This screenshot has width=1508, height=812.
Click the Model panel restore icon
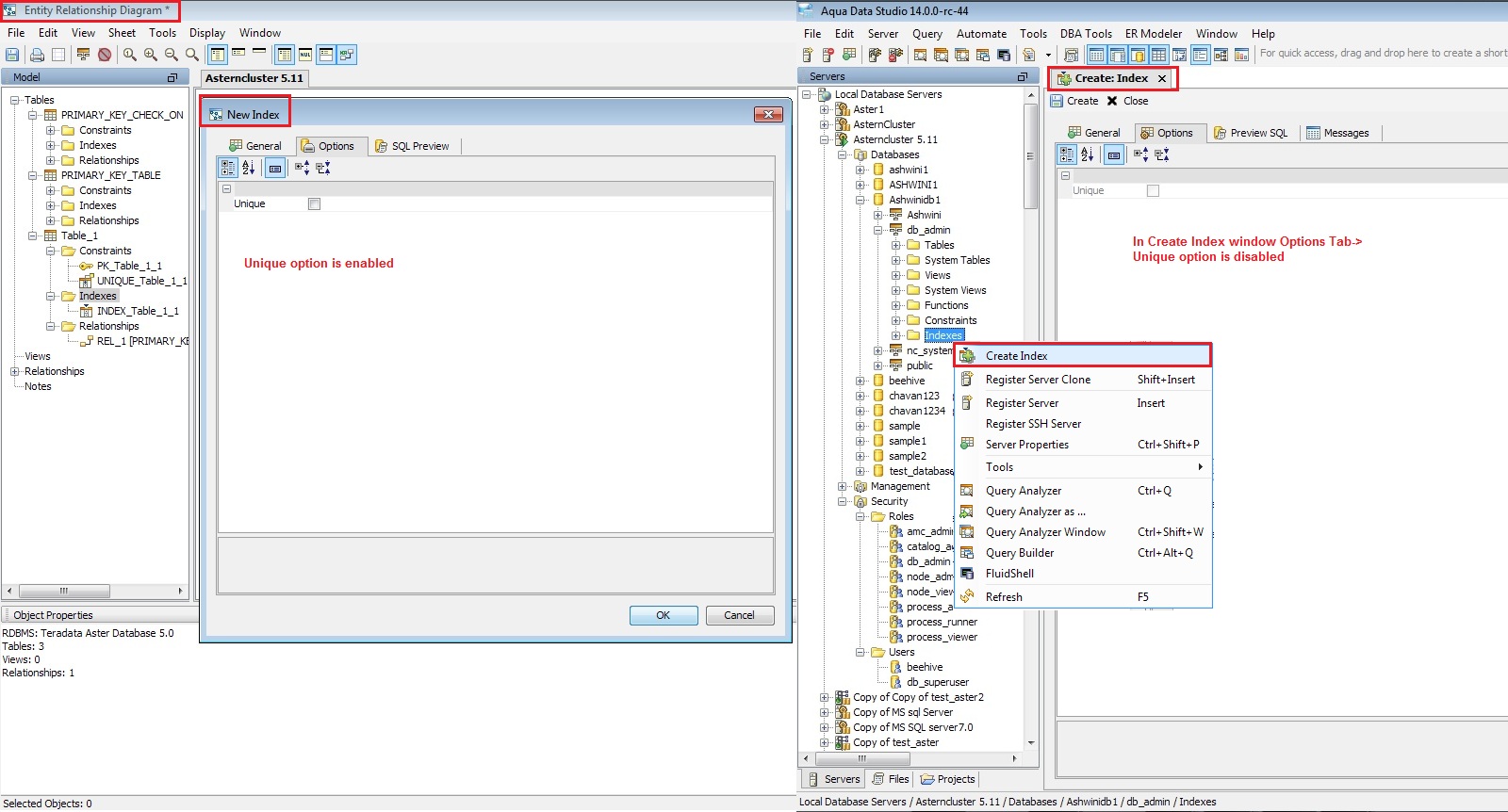tap(172, 77)
